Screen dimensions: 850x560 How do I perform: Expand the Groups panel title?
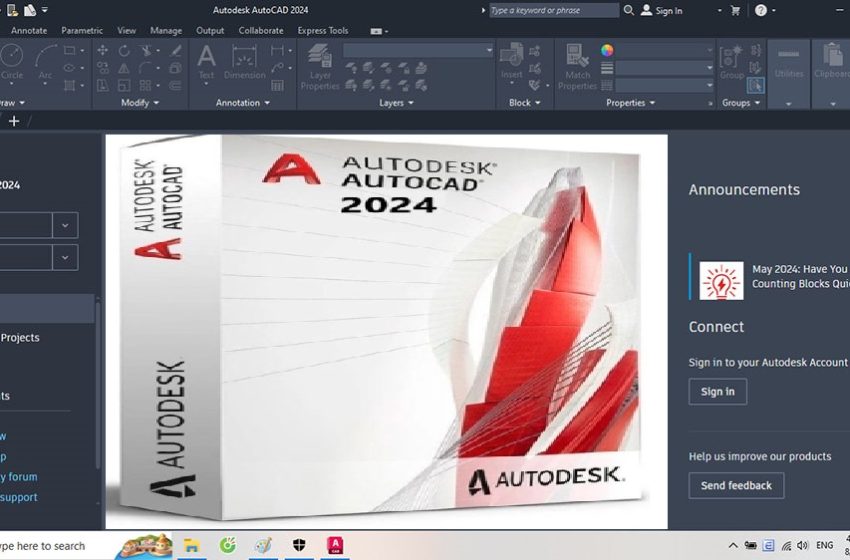740,102
